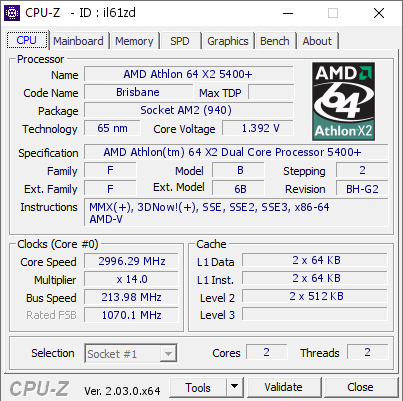Click the Tools button
403x401 pixels.
[x=198, y=387]
